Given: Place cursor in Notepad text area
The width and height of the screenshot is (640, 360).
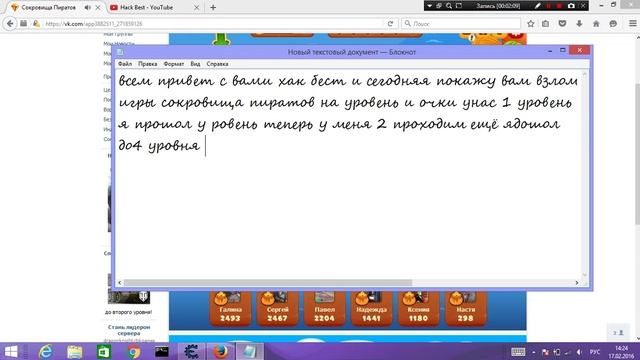Looking at the screenshot, I should 349,173.
